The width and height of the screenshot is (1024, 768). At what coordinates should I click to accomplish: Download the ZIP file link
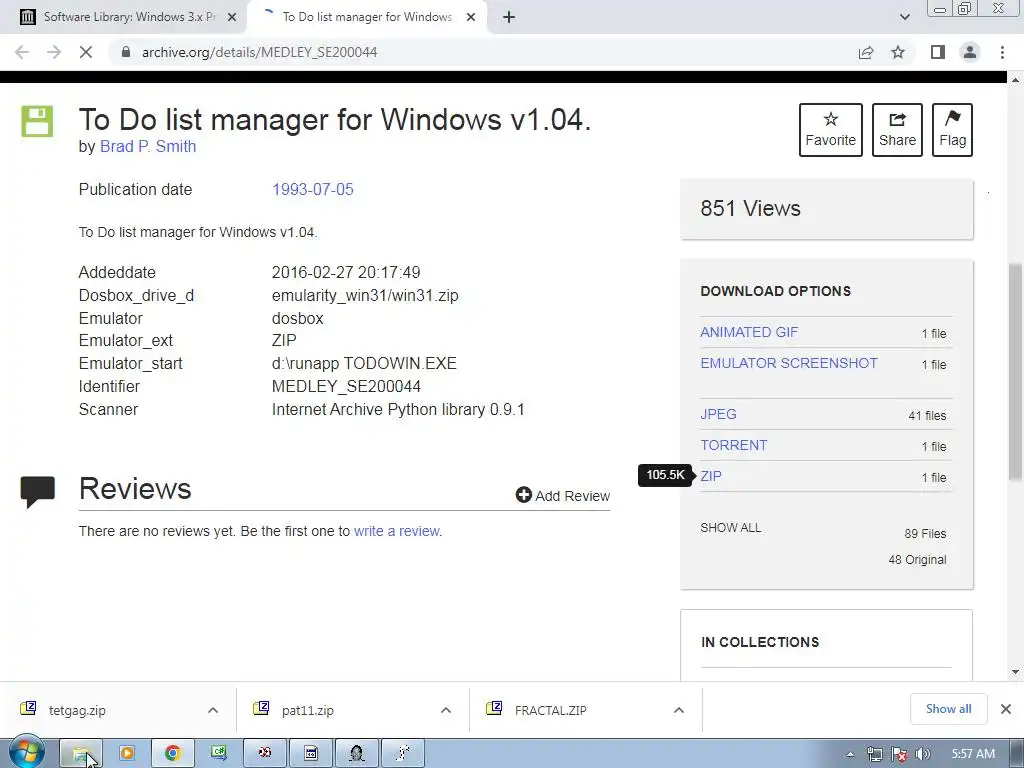[x=711, y=476]
